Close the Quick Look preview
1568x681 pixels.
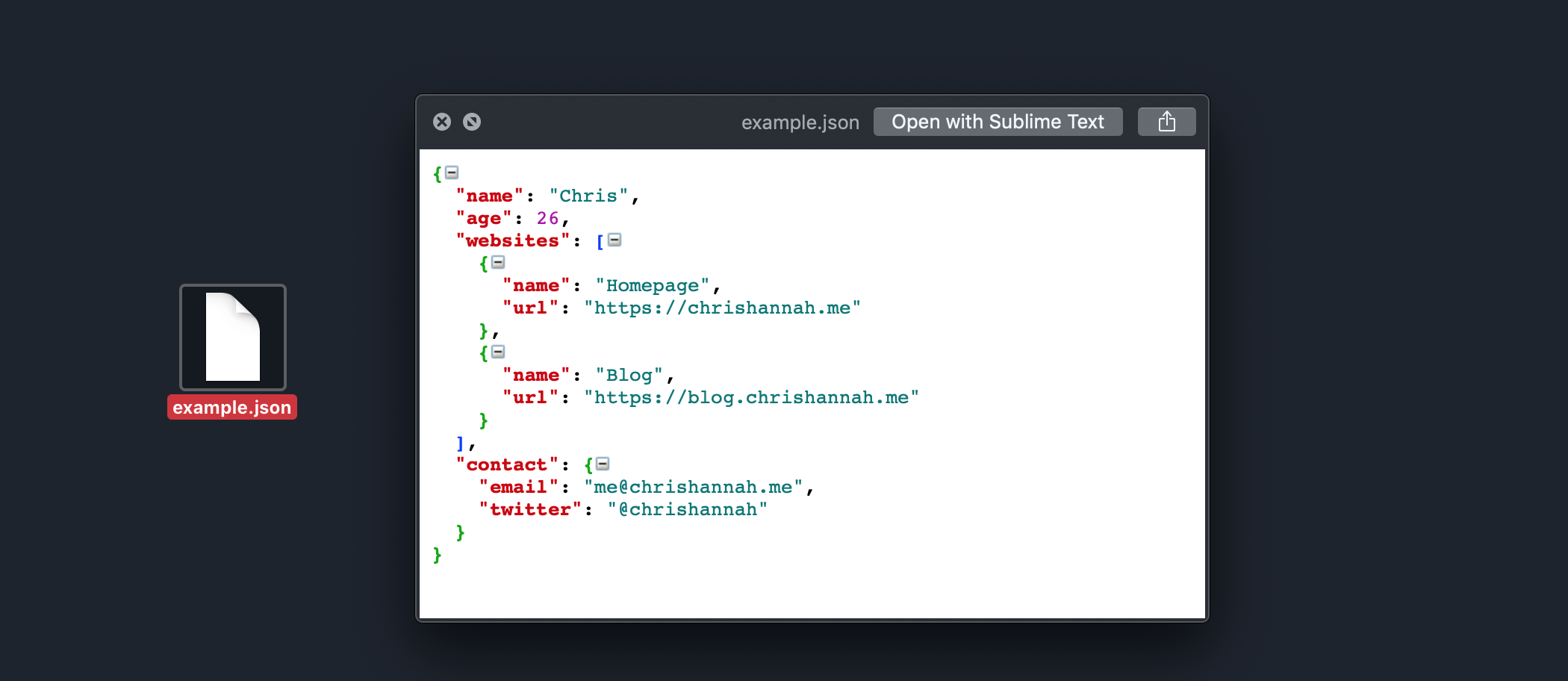(x=442, y=122)
